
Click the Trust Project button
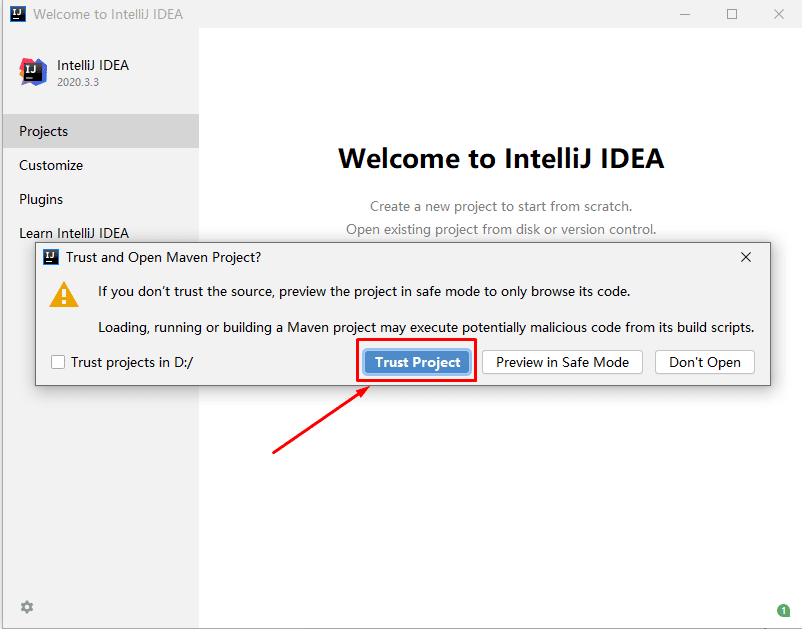[417, 362]
